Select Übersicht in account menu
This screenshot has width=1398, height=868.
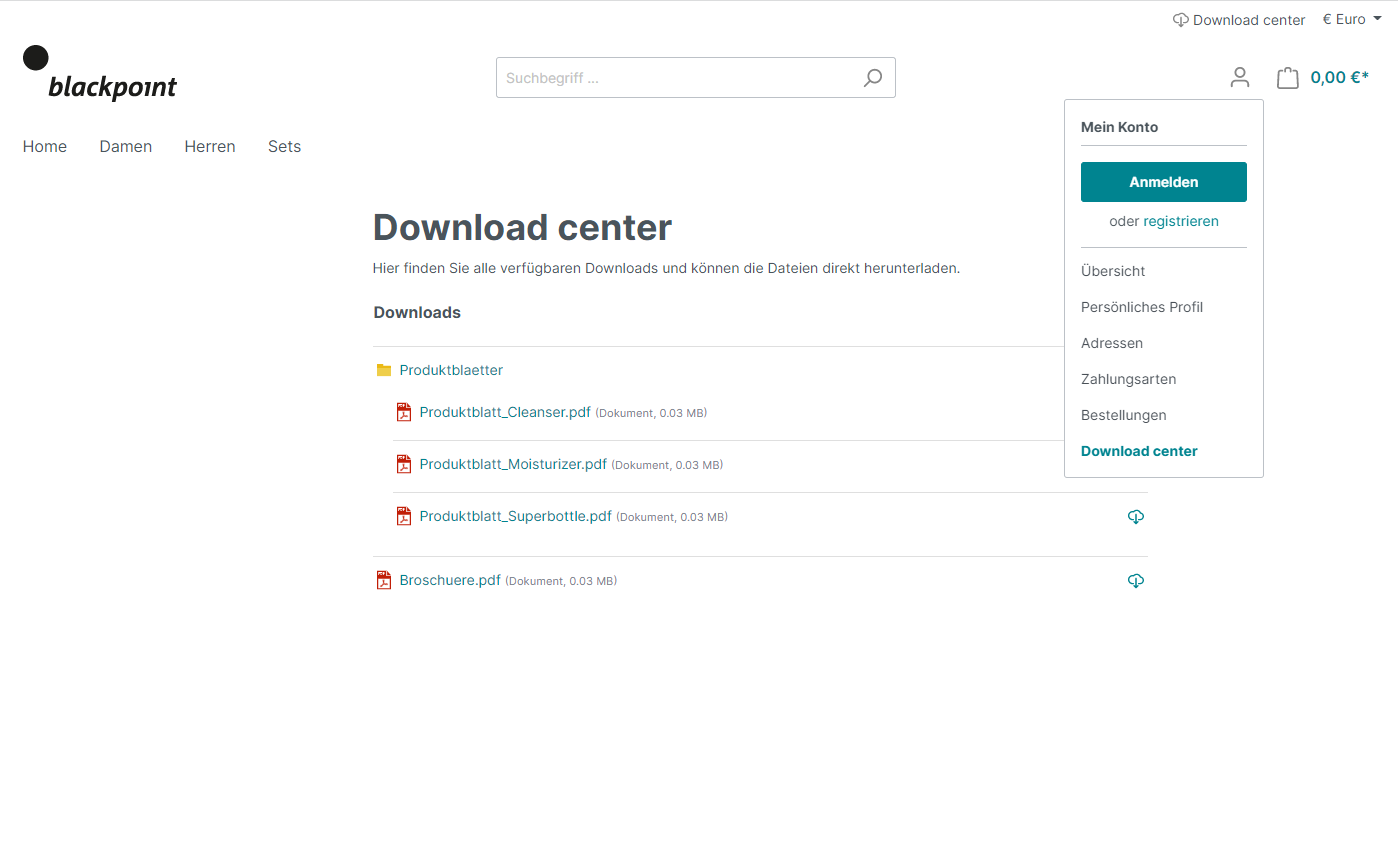pos(1113,271)
